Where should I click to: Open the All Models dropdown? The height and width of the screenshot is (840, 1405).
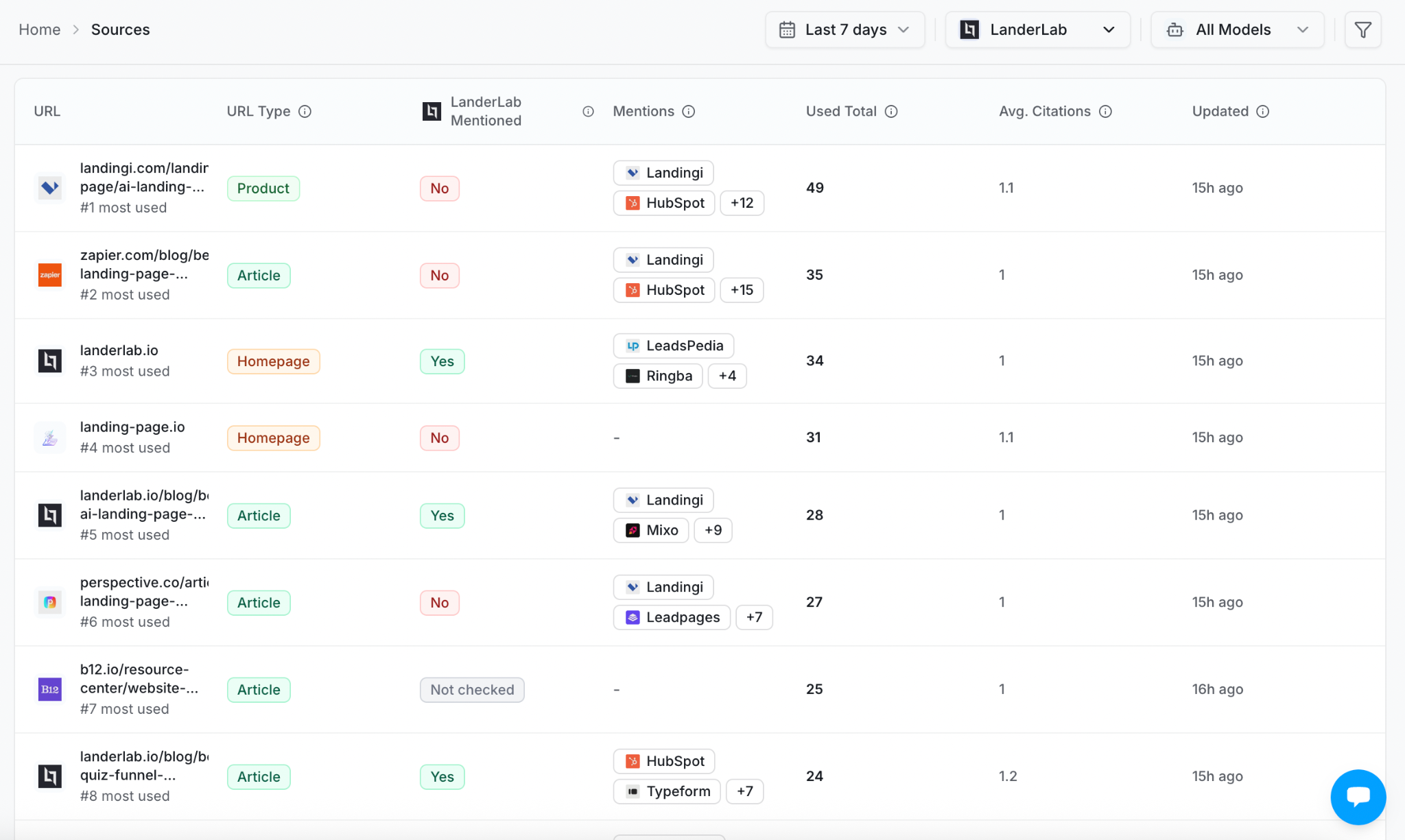point(1237,30)
